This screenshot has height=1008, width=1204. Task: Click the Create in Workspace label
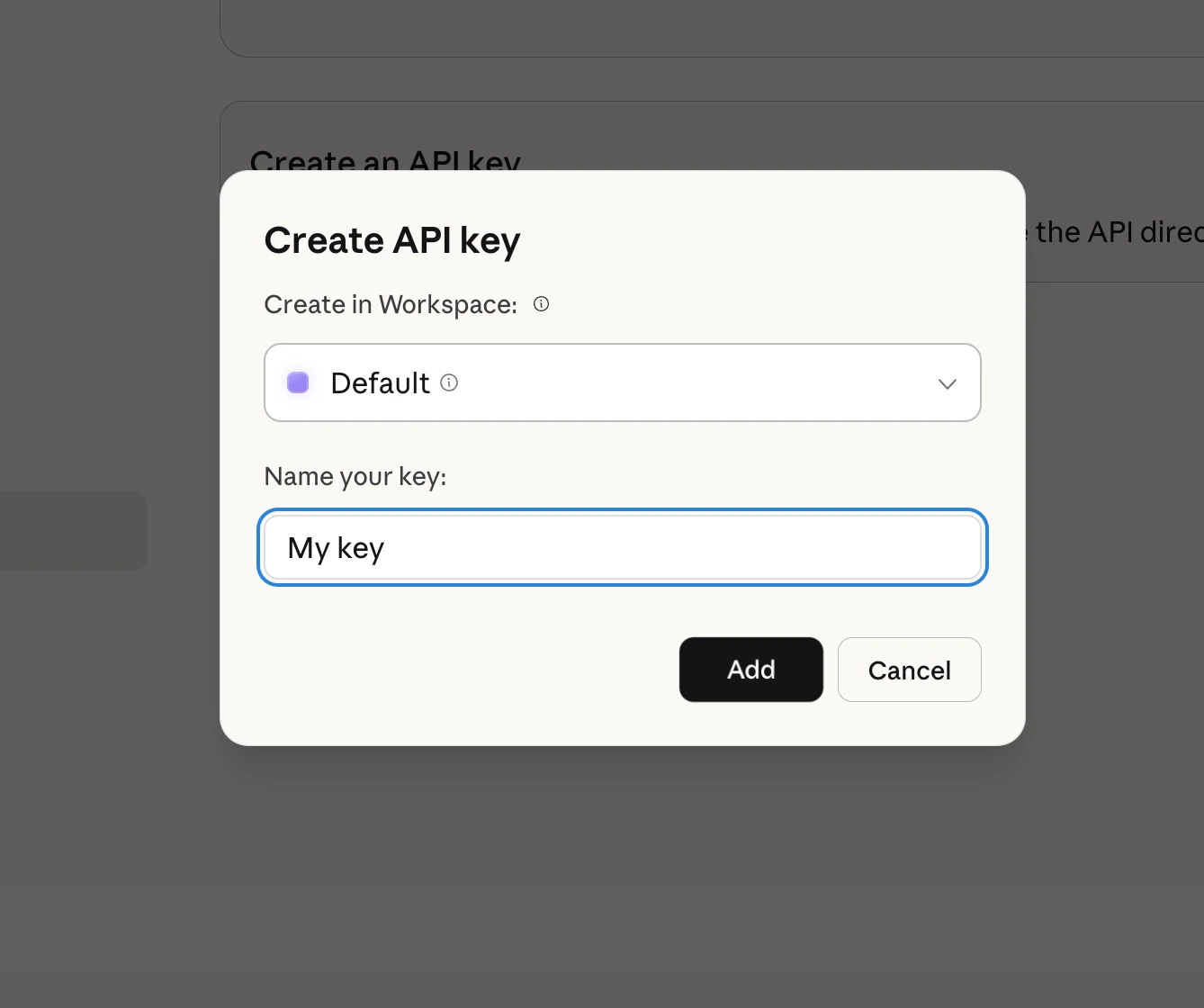391,305
